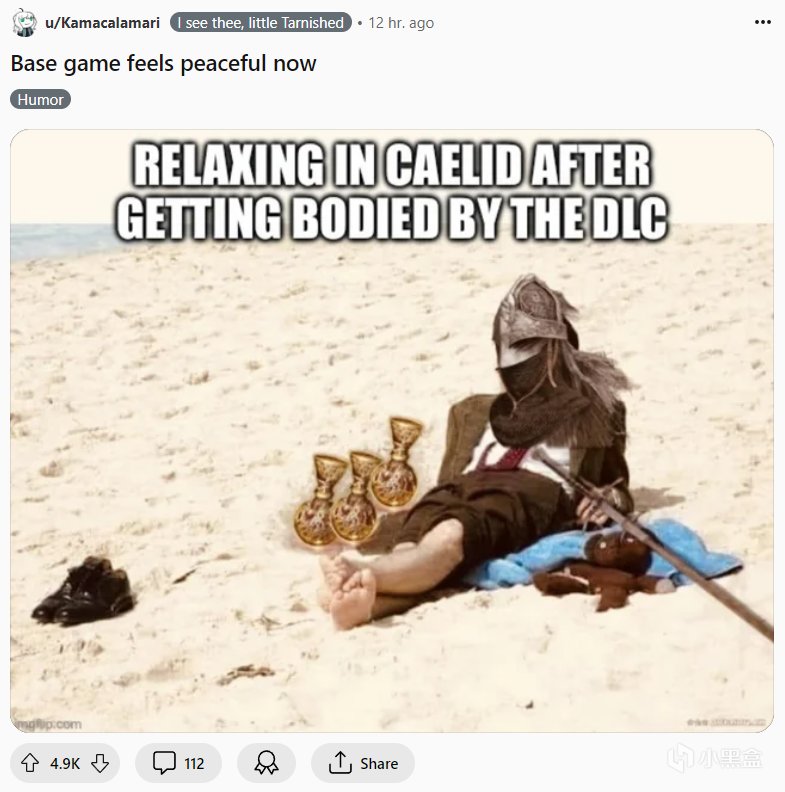The image size is (785, 792).
Task: Click the 4.9K vote count
Action: point(65,763)
